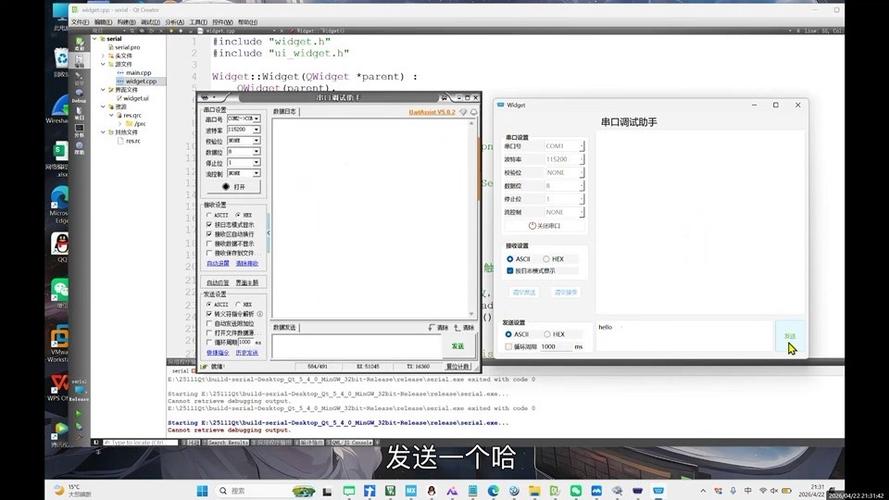The height and width of the screenshot is (500, 889).
Task: Open 构建(B) menu in Qt Creator
Action: 126,22
